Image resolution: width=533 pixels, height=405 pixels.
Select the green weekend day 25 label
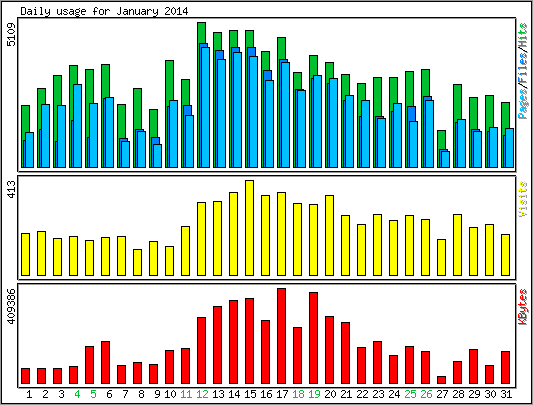point(410,394)
